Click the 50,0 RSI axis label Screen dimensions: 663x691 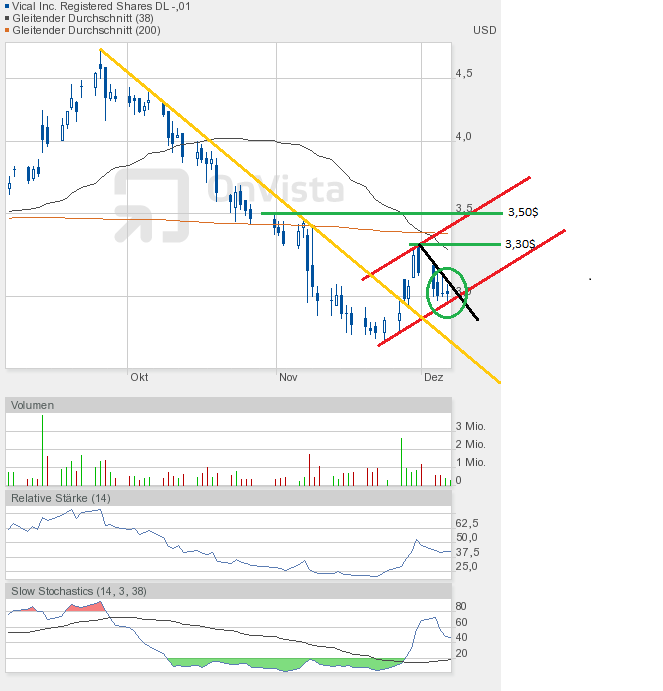(x=467, y=537)
